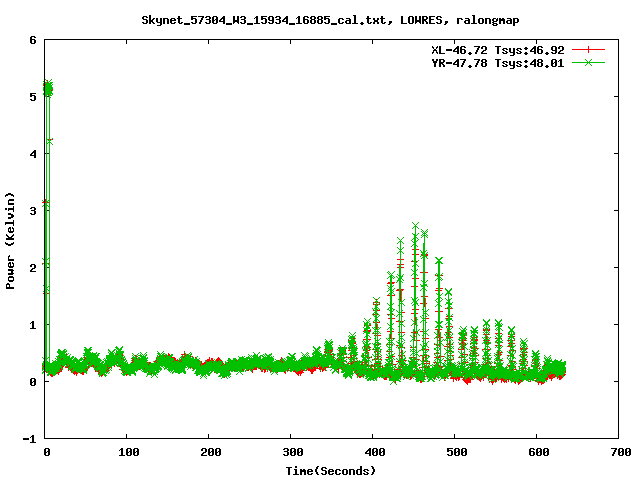Click y-axis tick label 2
Viewport: 640px width, 480px height.
pyautogui.click(x=33, y=268)
